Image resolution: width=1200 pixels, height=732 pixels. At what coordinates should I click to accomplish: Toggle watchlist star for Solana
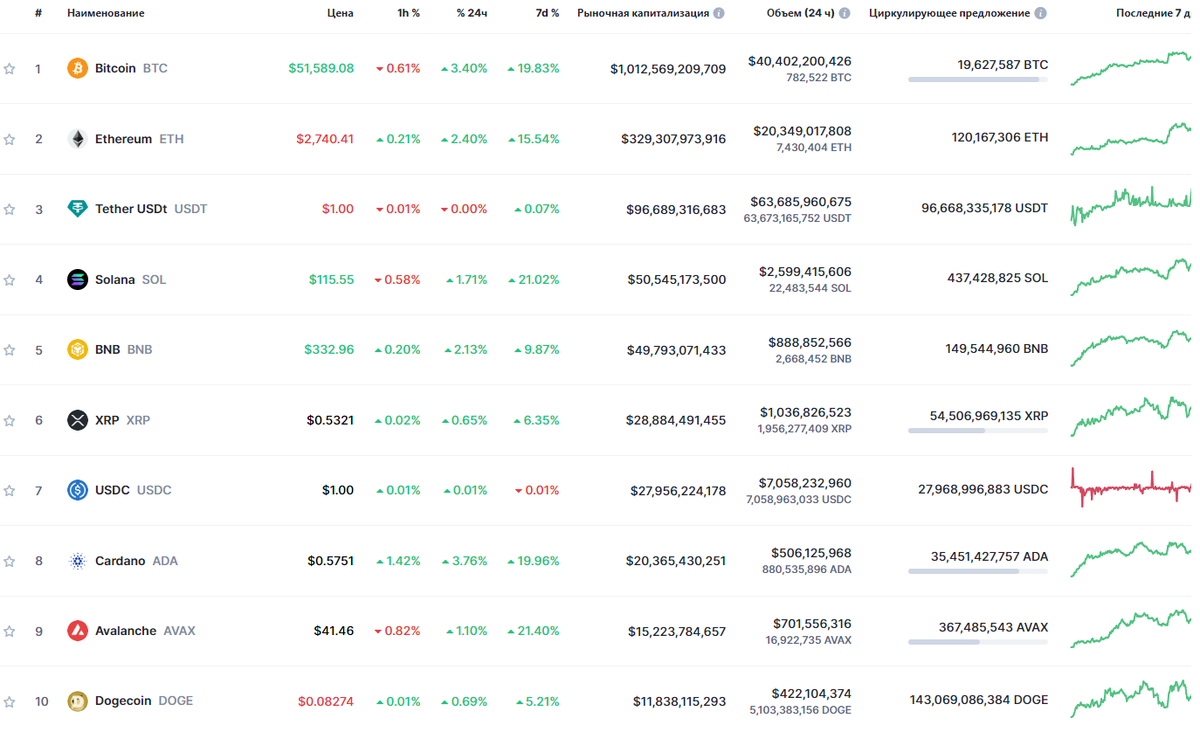[x=9, y=280]
